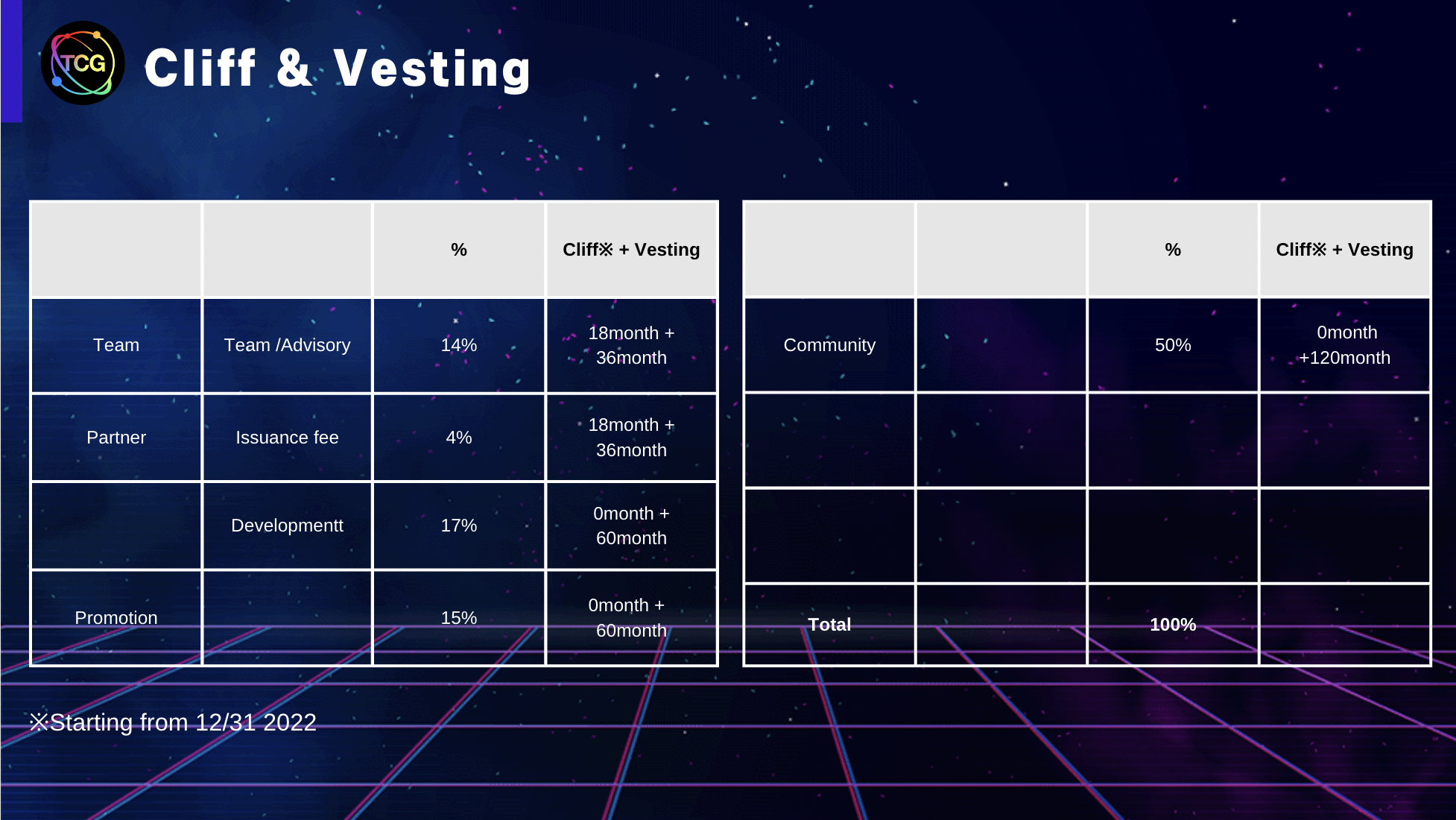Select the 4% percentage cell
Image resolution: width=1456 pixels, height=820 pixels.
click(x=459, y=438)
